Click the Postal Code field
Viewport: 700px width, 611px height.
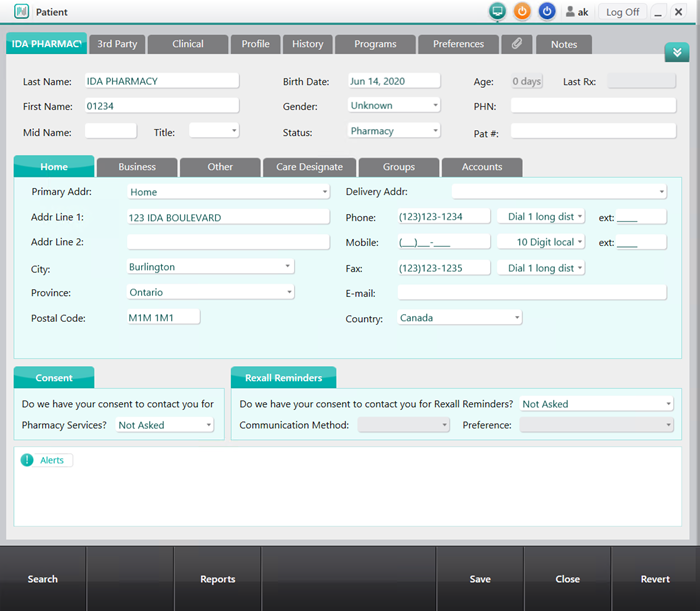[x=163, y=317]
